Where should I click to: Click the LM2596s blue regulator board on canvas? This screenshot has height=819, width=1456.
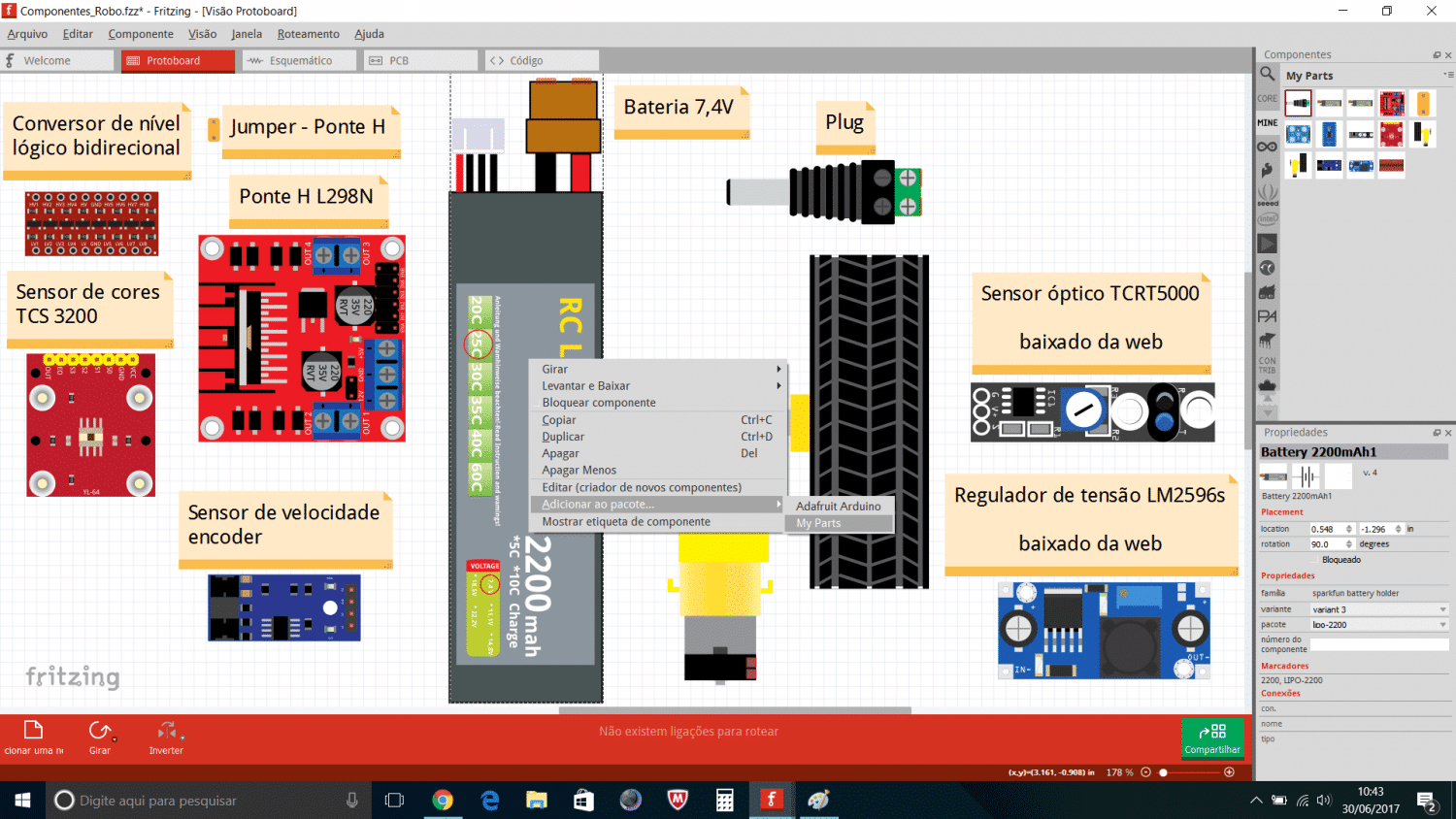1105,631
